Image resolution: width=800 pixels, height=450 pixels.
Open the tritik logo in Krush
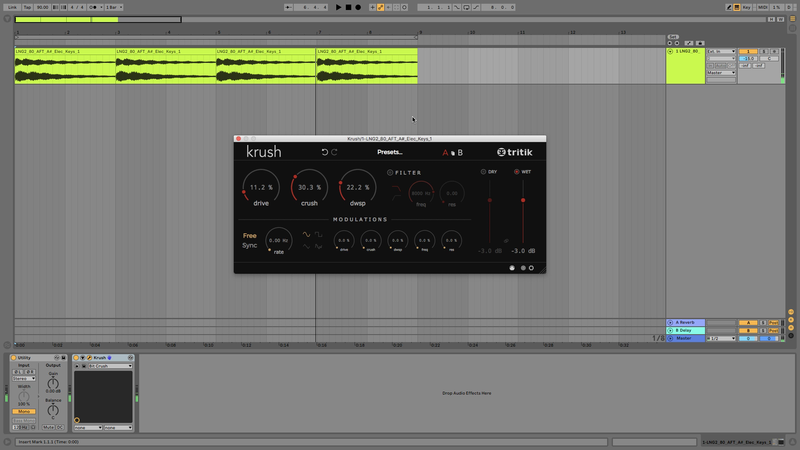(515, 152)
